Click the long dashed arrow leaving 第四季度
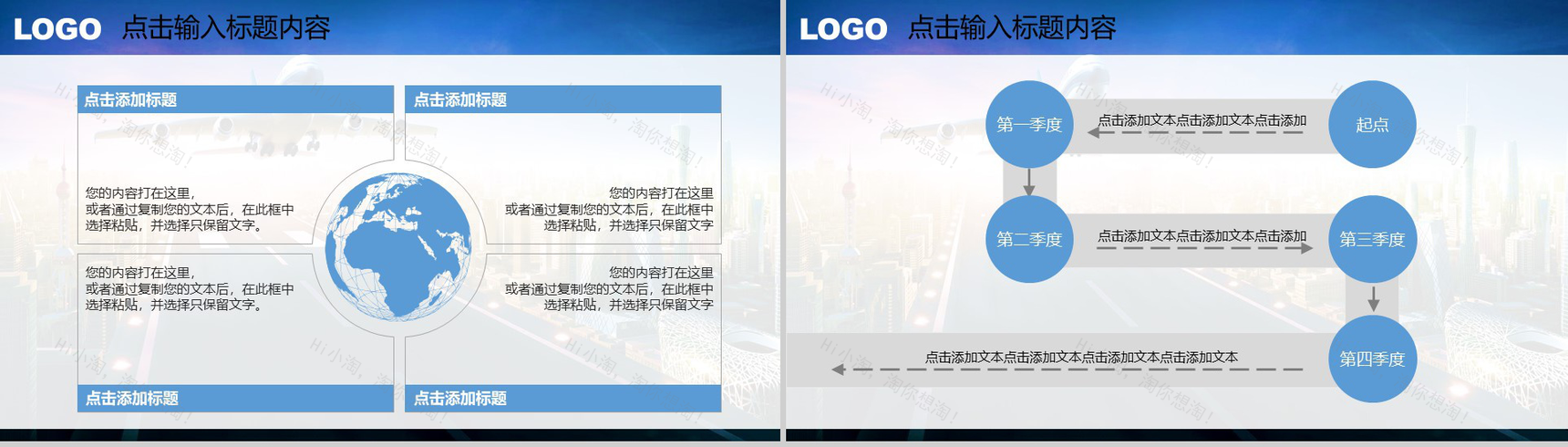Screen dimensions: 1568x447 click(1068, 369)
